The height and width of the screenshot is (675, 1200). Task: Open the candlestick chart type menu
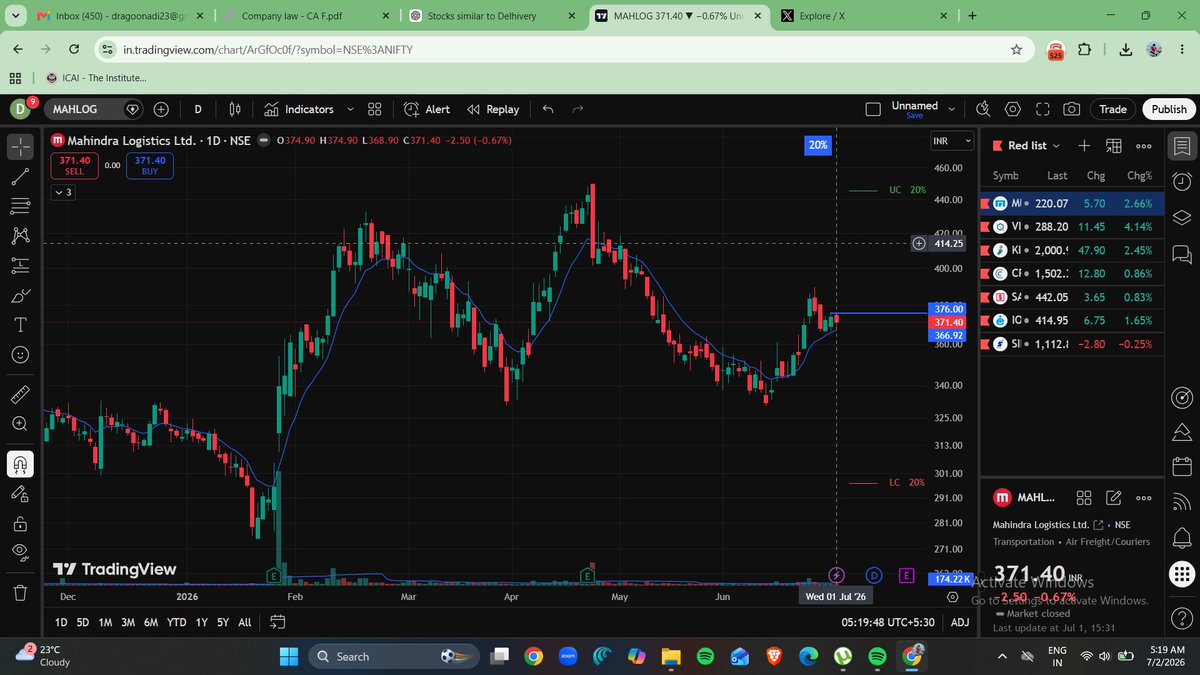point(235,109)
